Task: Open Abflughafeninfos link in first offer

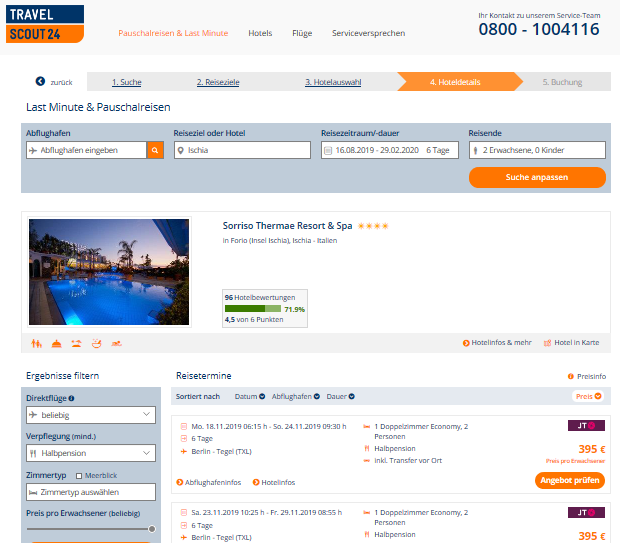Action: click(x=209, y=482)
